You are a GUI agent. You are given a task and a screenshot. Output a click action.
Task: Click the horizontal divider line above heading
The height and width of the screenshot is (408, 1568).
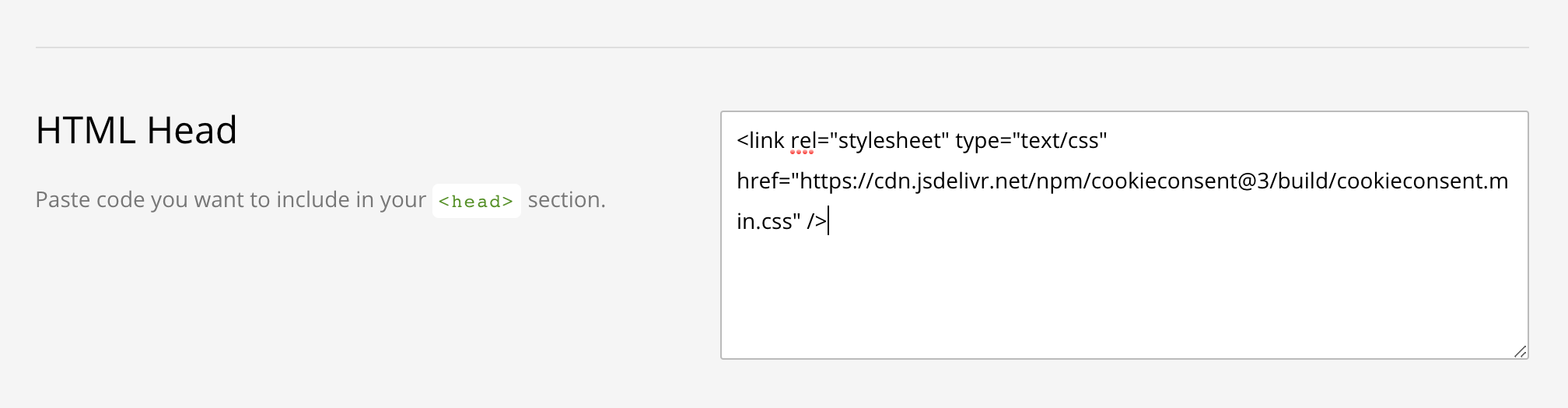pyautogui.click(x=782, y=47)
